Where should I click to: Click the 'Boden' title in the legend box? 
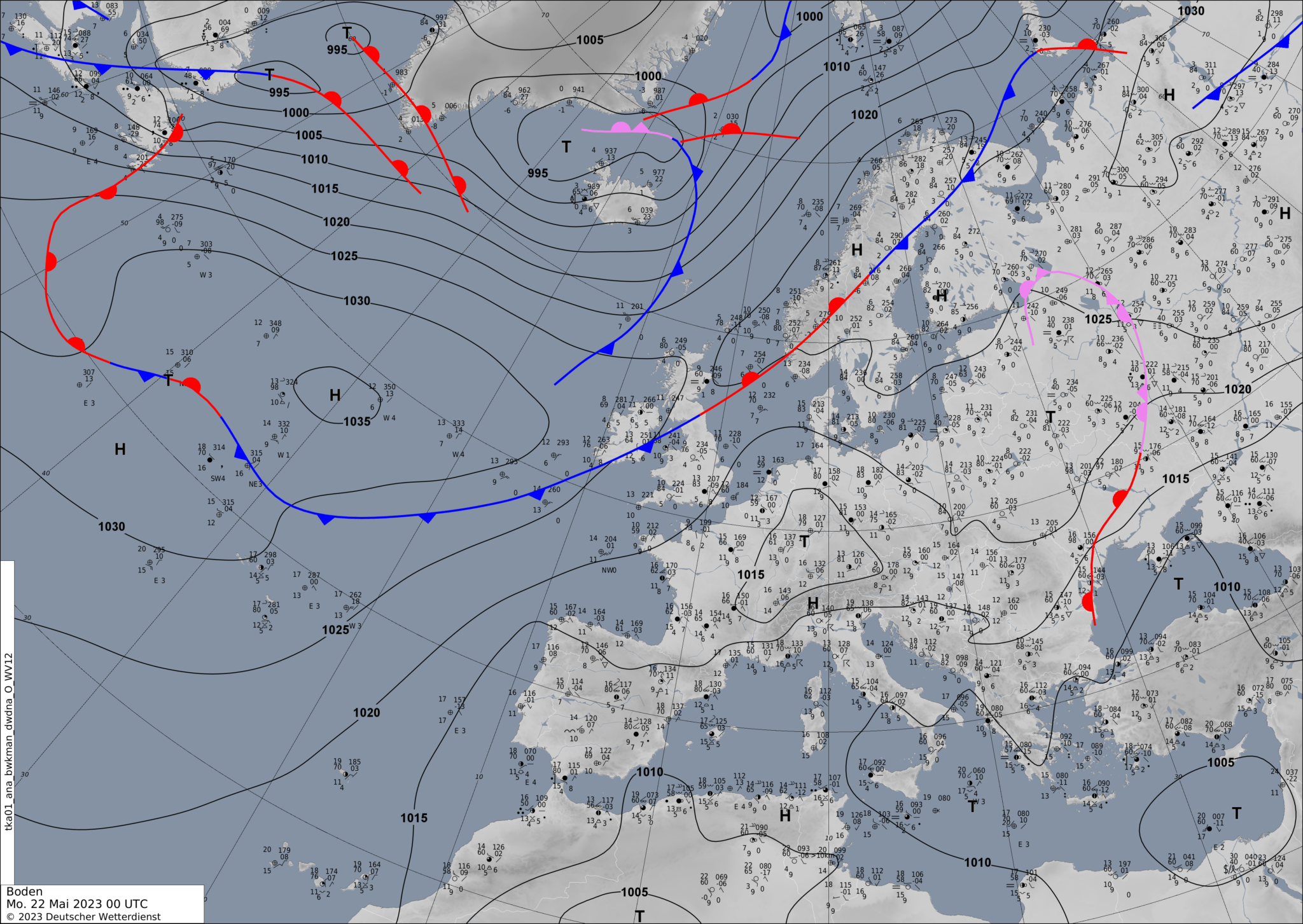click(x=25, y=892)
